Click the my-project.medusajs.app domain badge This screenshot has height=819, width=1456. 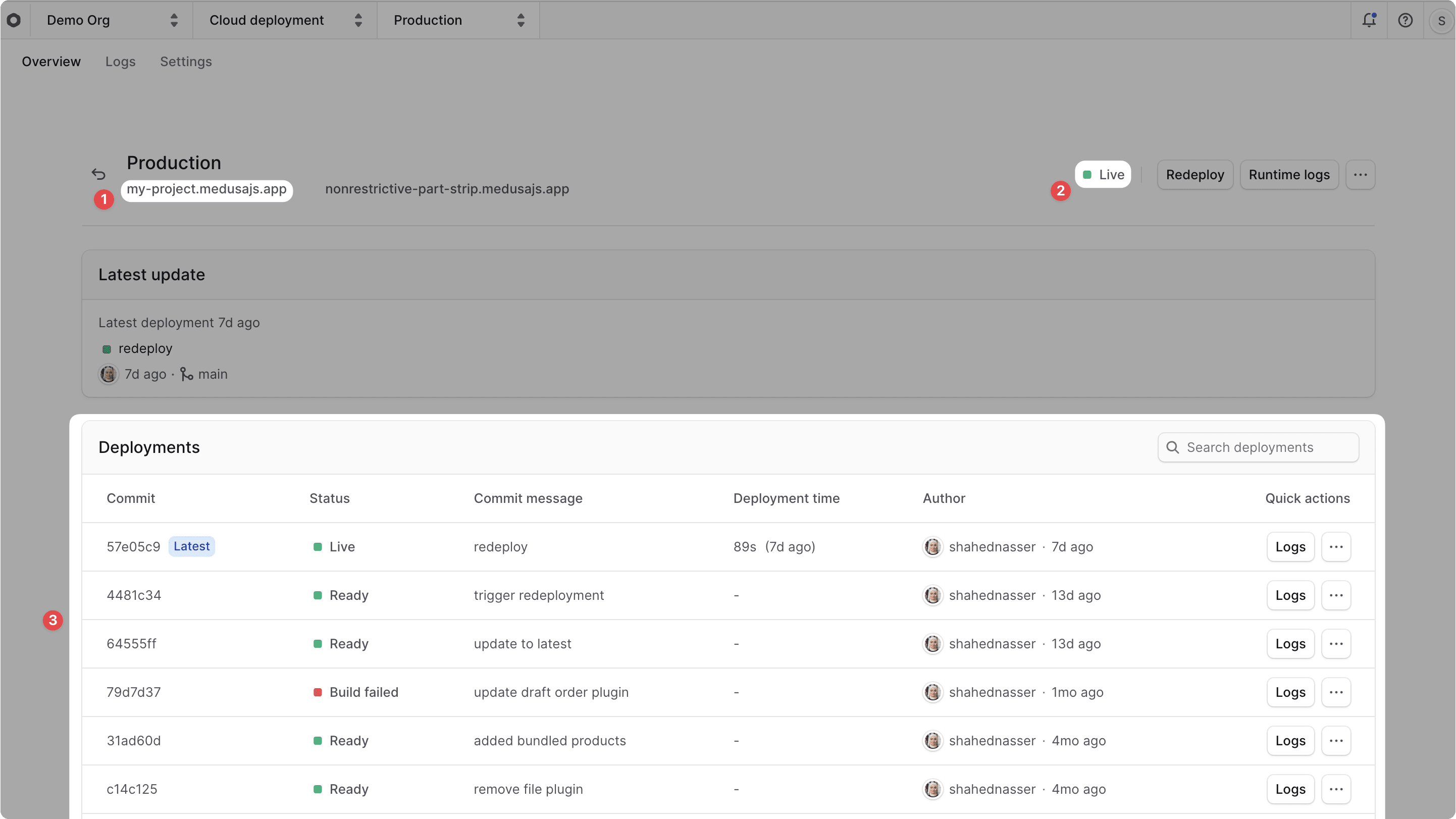click(207, 190)
